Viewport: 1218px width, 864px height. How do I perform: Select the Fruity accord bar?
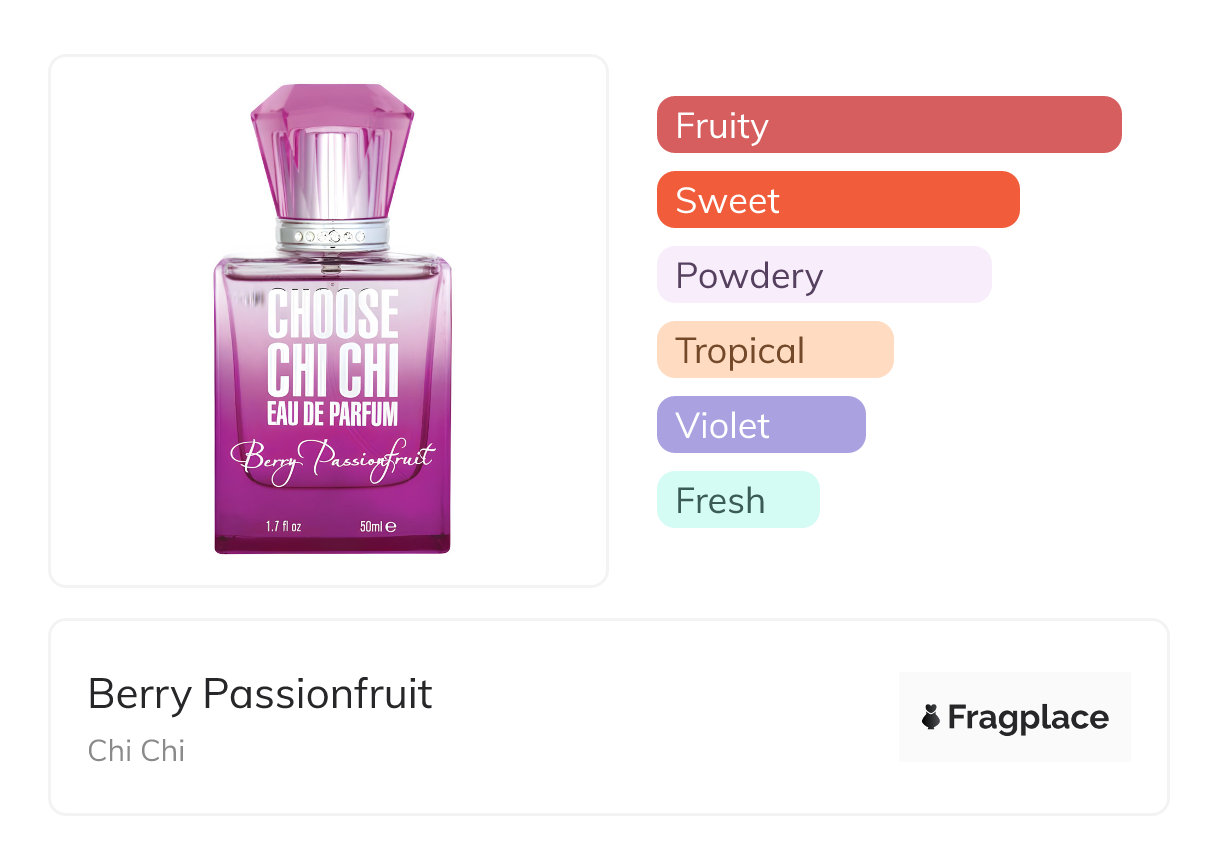[x=889, y=125]
